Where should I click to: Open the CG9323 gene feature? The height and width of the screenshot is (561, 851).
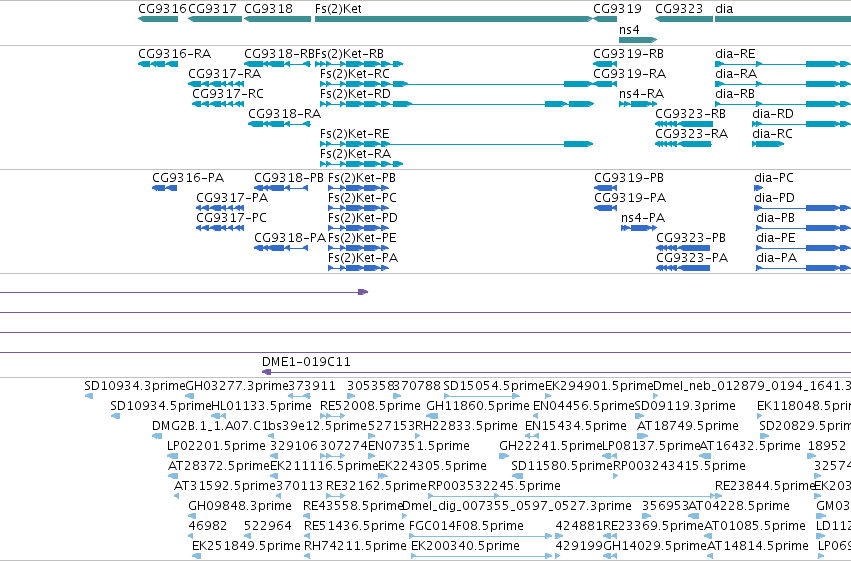pos(684,19)
